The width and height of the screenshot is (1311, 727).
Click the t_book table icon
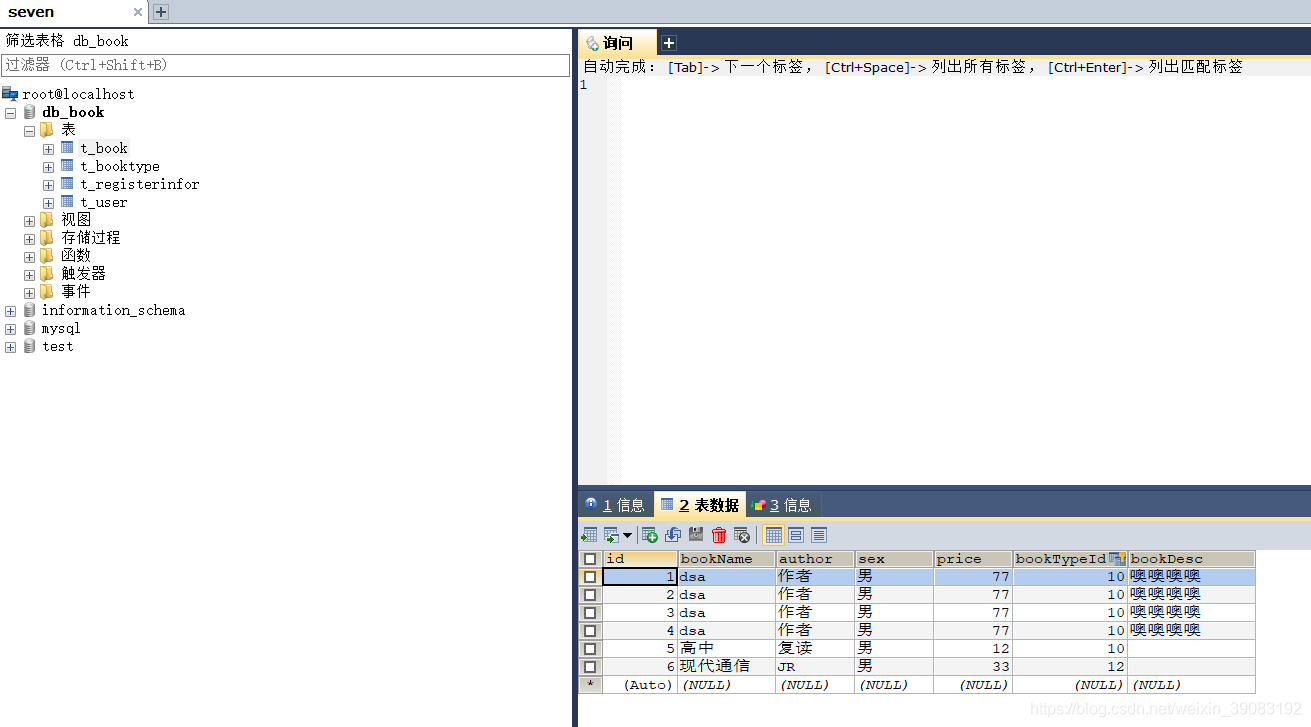coord(67,148)
